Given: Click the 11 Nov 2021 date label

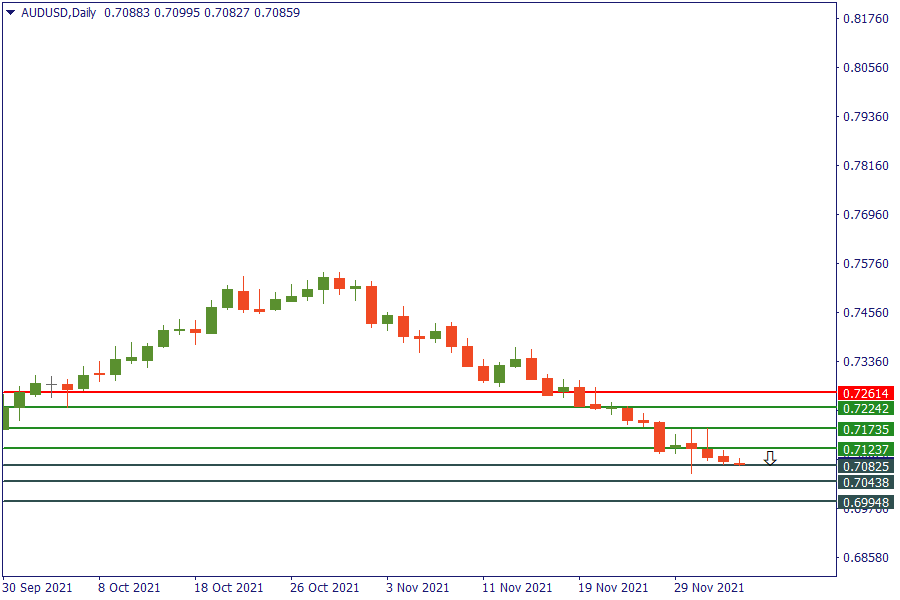Looking at the screenshot, I should 517,588.
